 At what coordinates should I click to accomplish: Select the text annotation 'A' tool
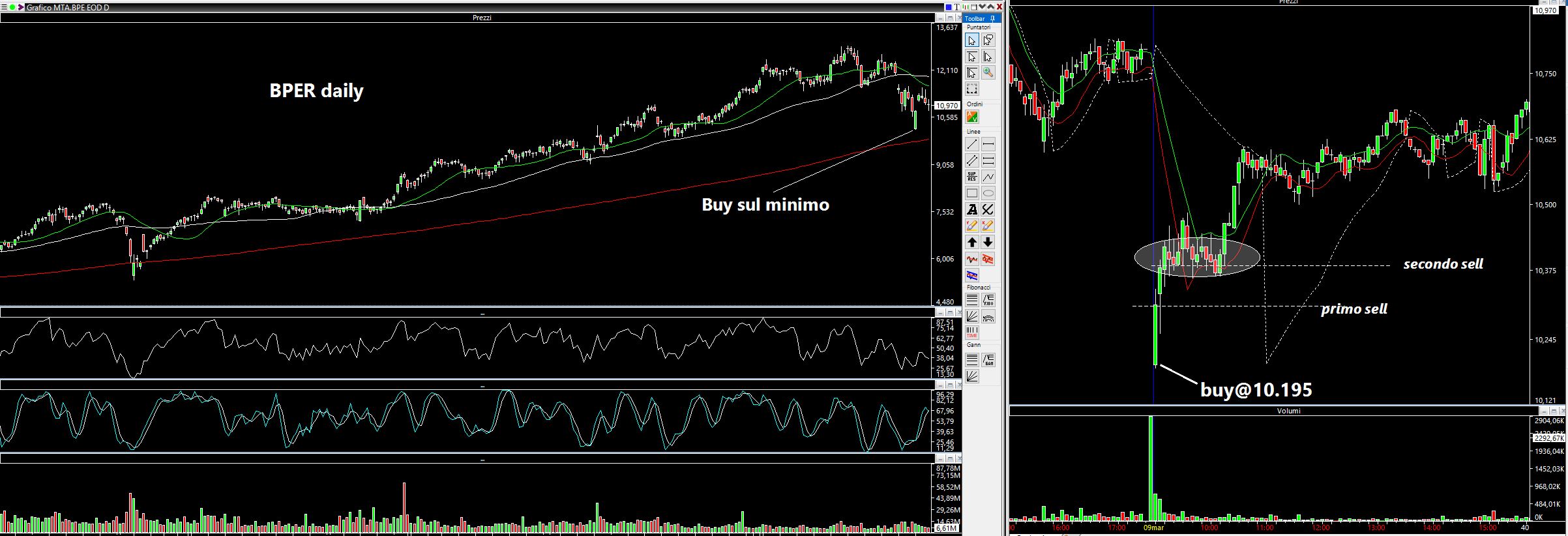coord(971,209)
